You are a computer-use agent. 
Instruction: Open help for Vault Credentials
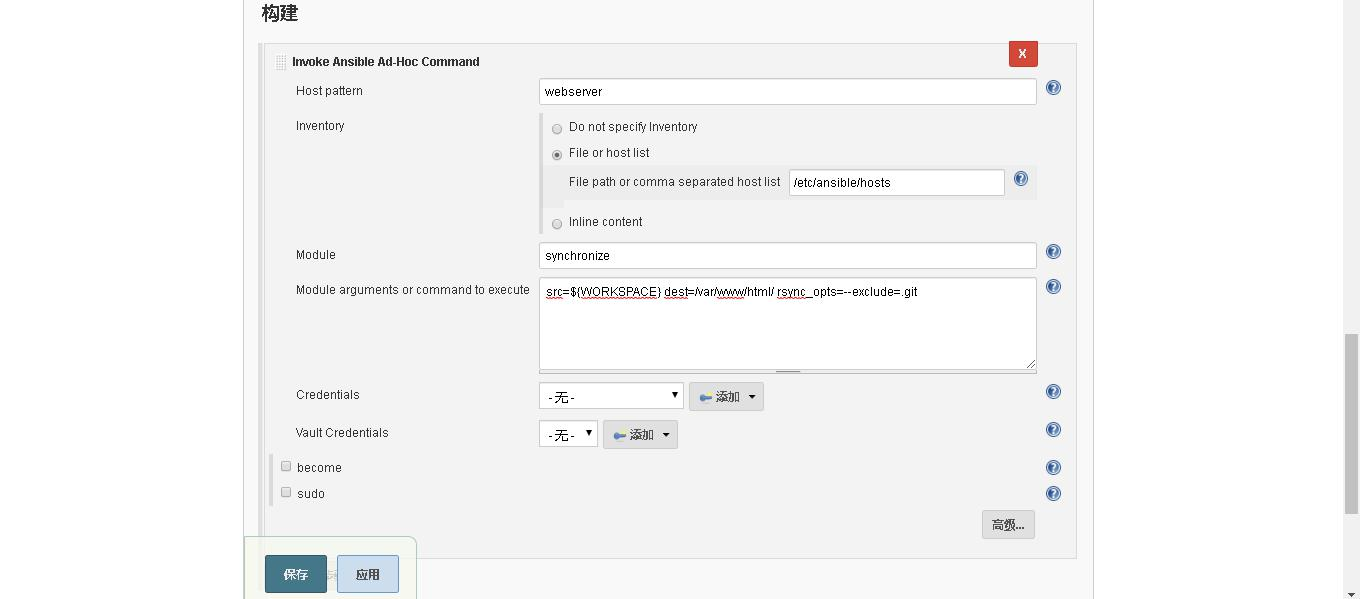click(x=1053, y=430)
